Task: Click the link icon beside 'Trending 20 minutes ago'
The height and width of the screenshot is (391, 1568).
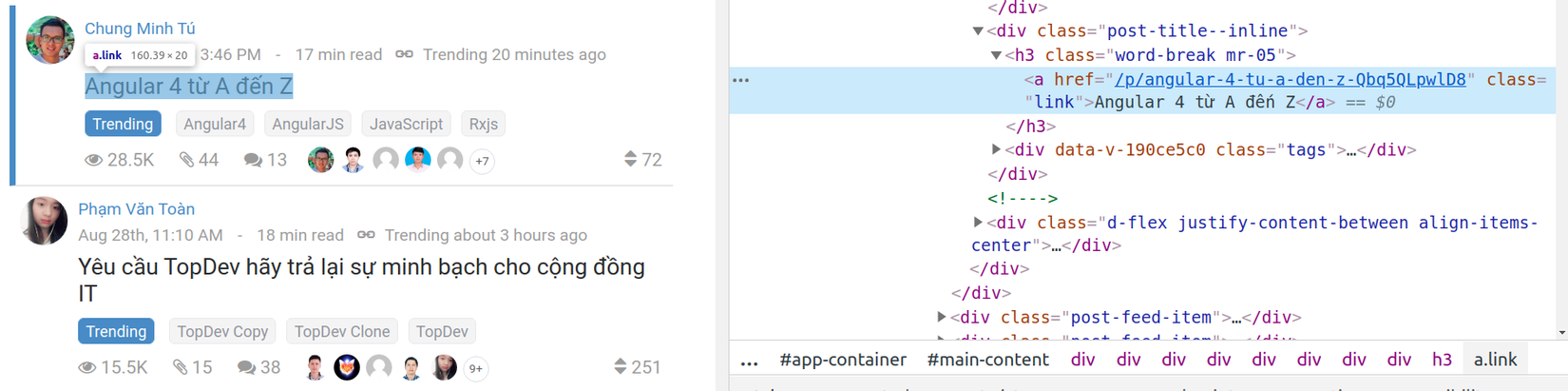Action: click(404, 54)
